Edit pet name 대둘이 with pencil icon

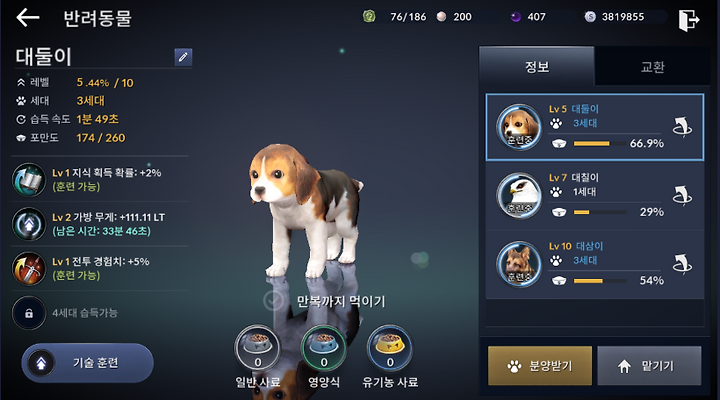pos(183,57)
